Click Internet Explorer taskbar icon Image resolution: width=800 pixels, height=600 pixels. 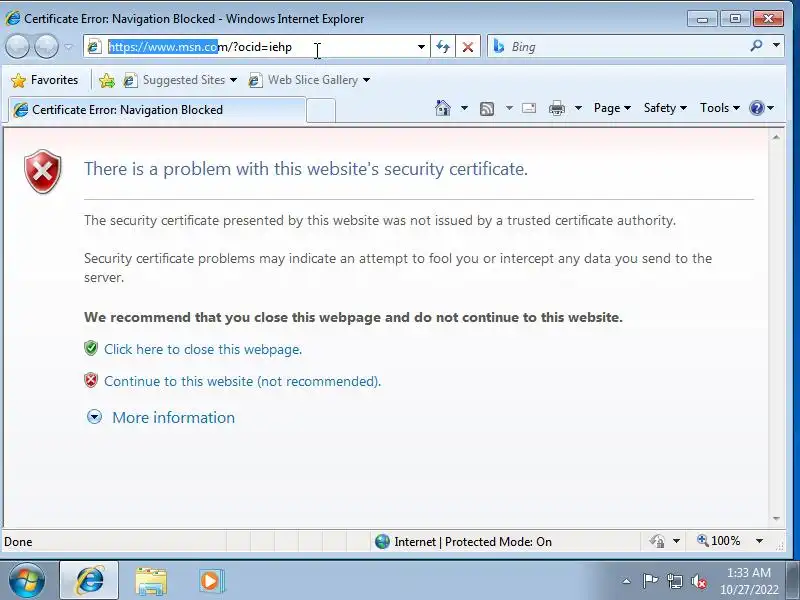[x=89, y=581]
